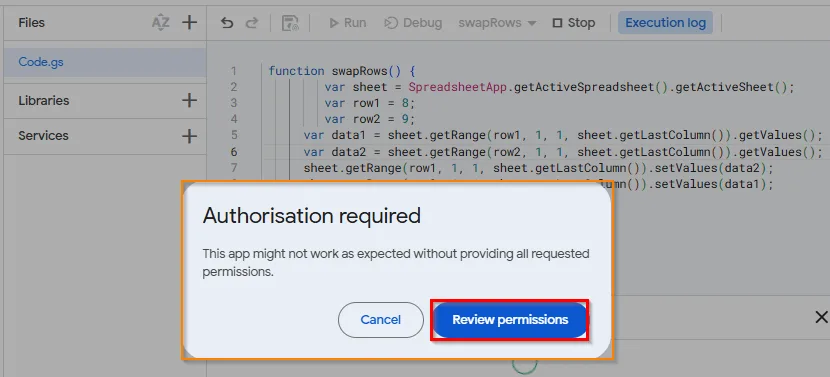The height and width of the screenshot is (377, 830).
Task: Click the setValues(data2) code line
Action: tap(538, 168)
